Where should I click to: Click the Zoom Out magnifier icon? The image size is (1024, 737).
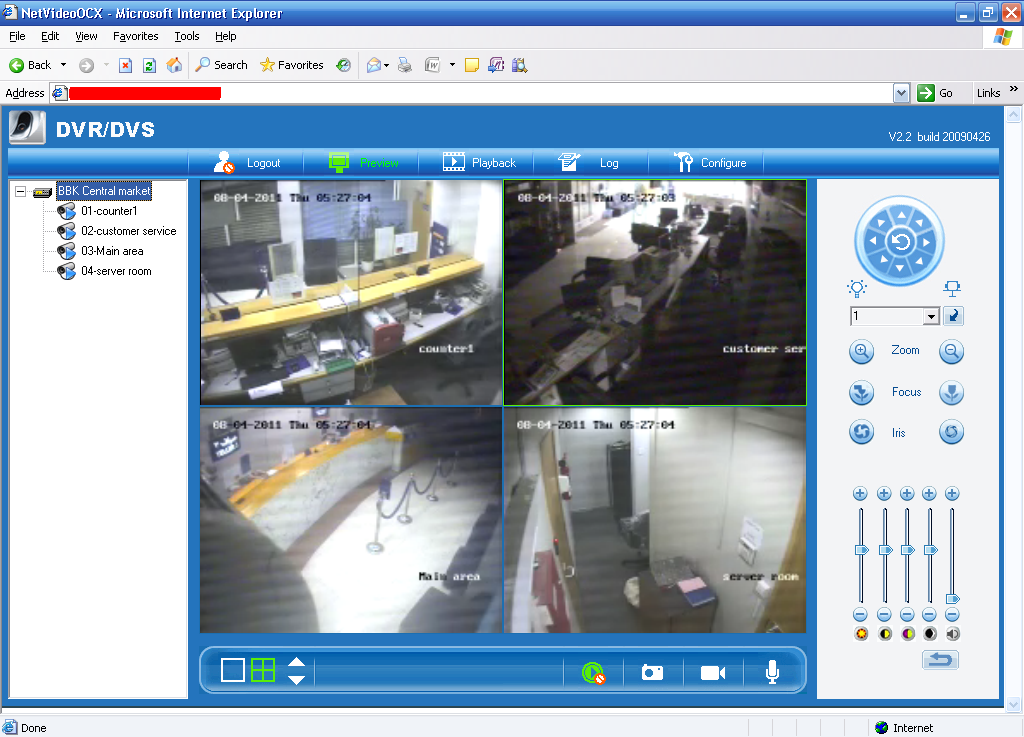coord(951,351)
